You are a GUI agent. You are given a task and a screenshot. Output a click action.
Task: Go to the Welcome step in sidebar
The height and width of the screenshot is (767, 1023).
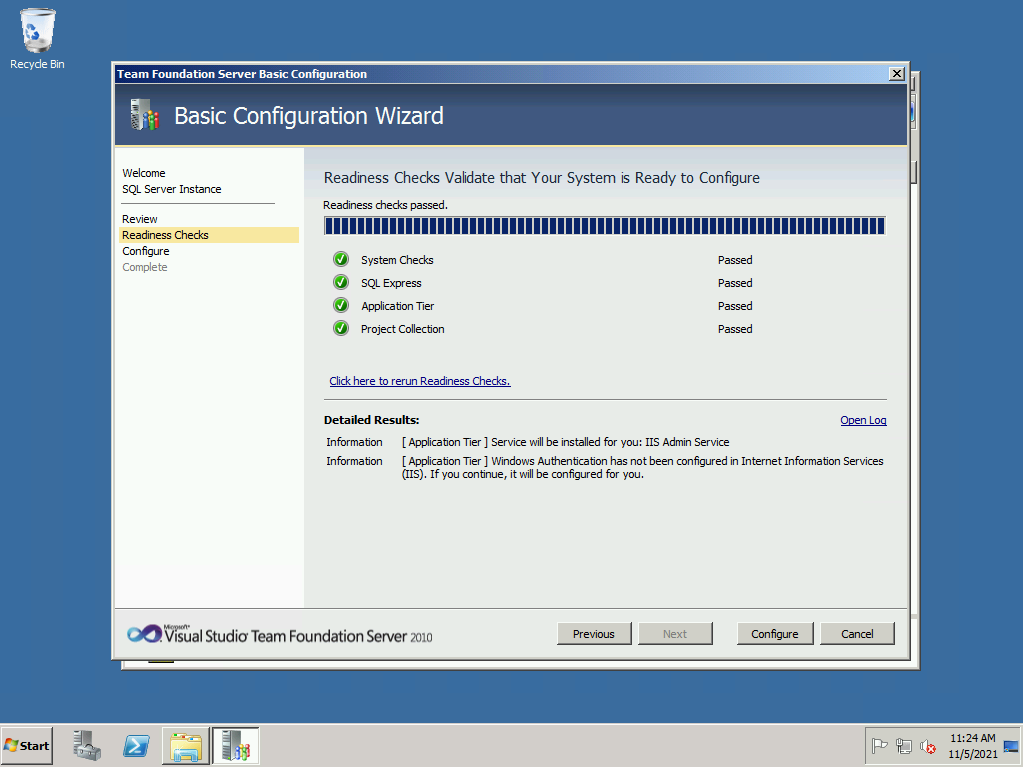(144, 173)
